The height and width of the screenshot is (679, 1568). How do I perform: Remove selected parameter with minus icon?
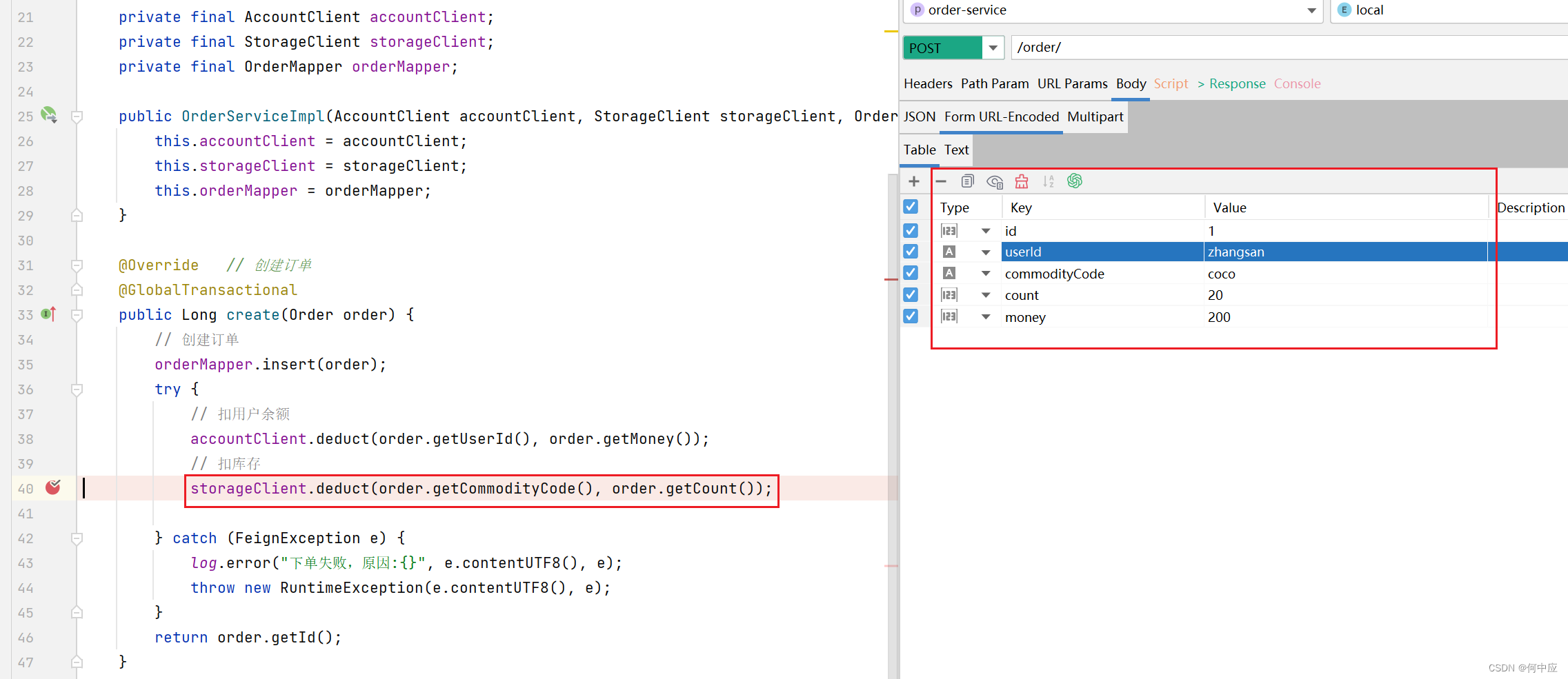pyautogui.click(x=941, y=181)
